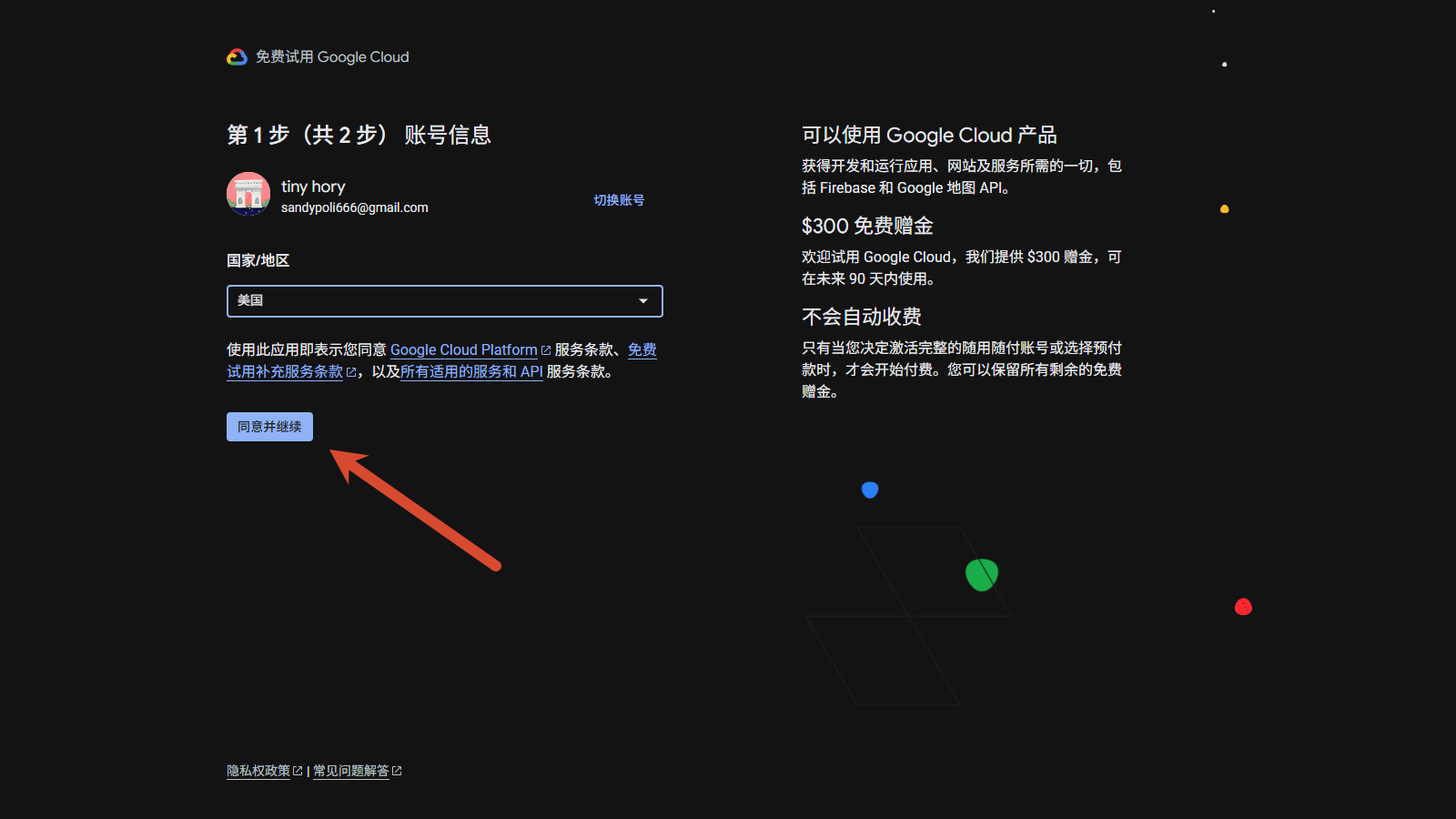Click the tiny hory account name
The height and width of the screenshot is (819, 1456).
click(x=313, y=187)
